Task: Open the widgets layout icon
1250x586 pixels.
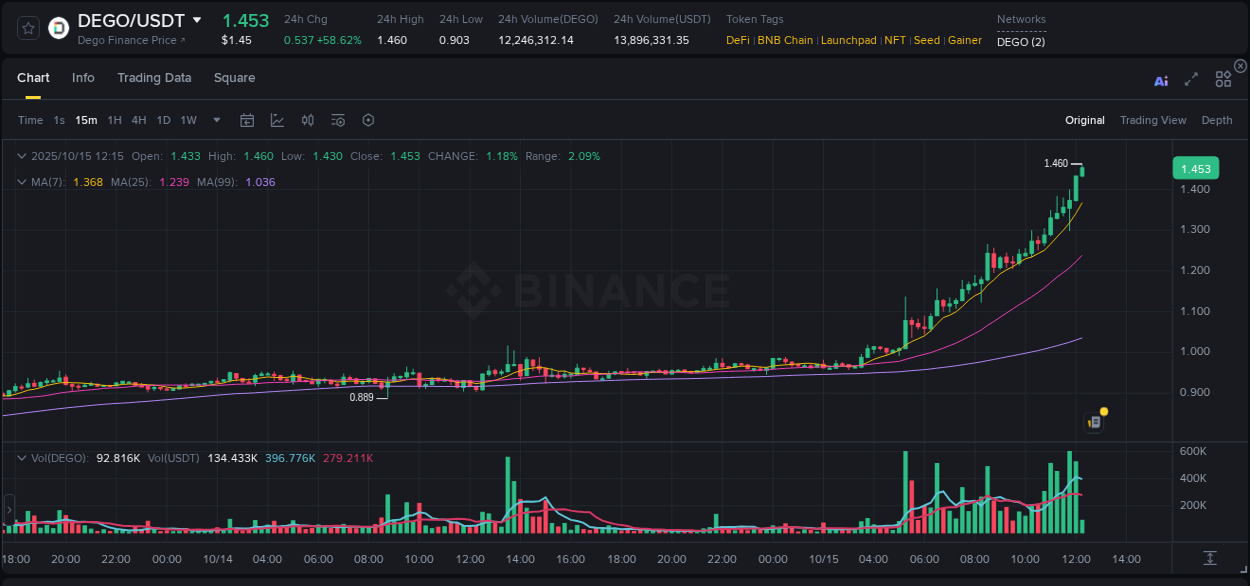Action: point(1222,79)
